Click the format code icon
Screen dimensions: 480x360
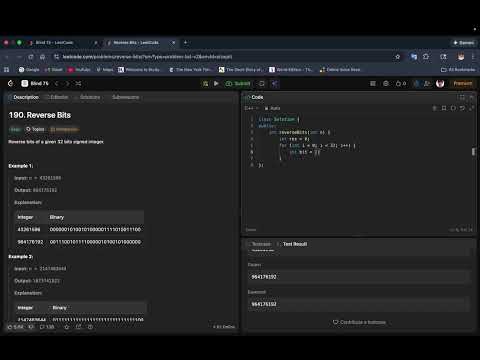[x=434, y=108]
